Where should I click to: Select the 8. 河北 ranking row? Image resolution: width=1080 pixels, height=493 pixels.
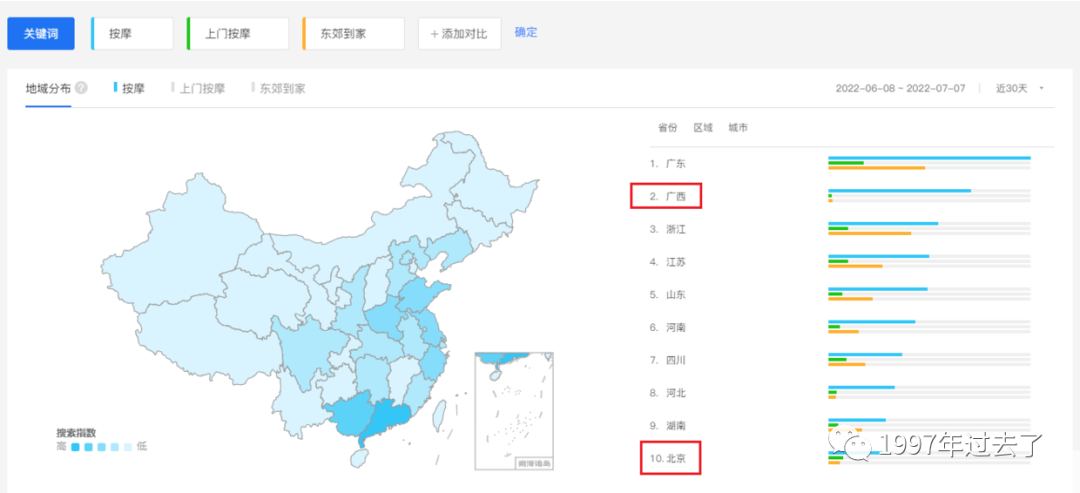[840, 393]
